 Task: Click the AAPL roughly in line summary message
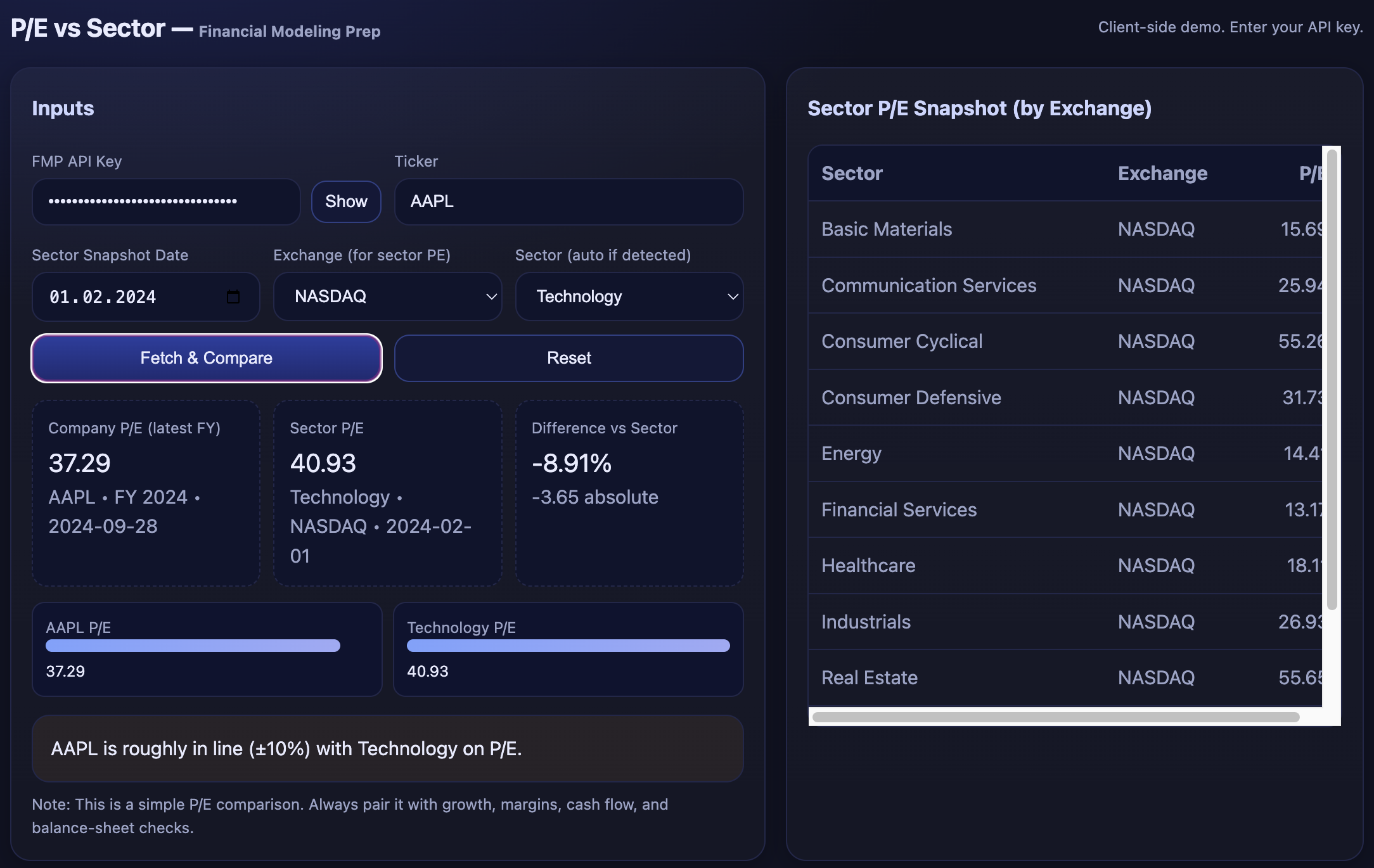pyautogui.click(x=387, y=748)
